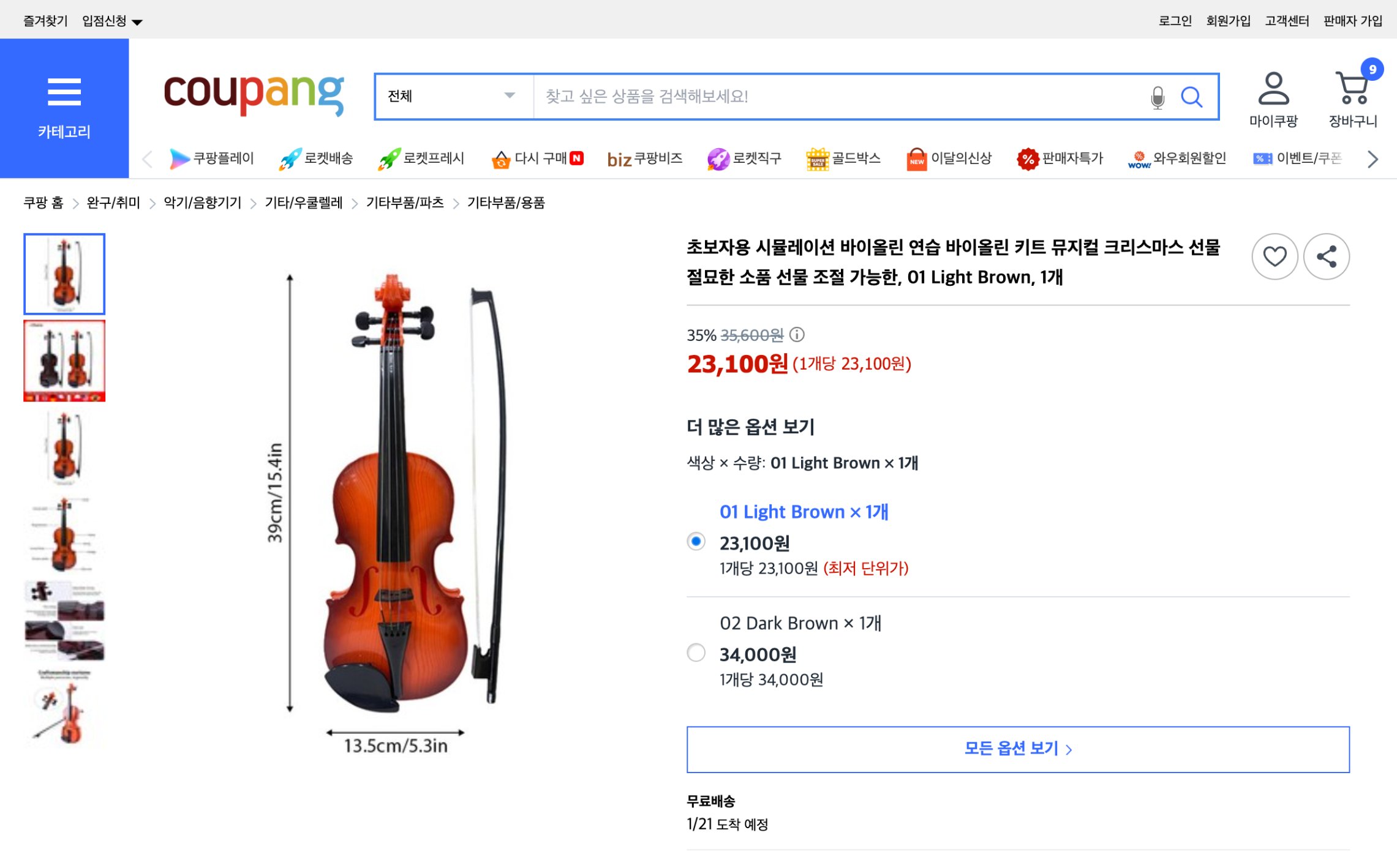Select the second product thumbnail
This screenshot has width=1397, height=868.
coord(64,361)
